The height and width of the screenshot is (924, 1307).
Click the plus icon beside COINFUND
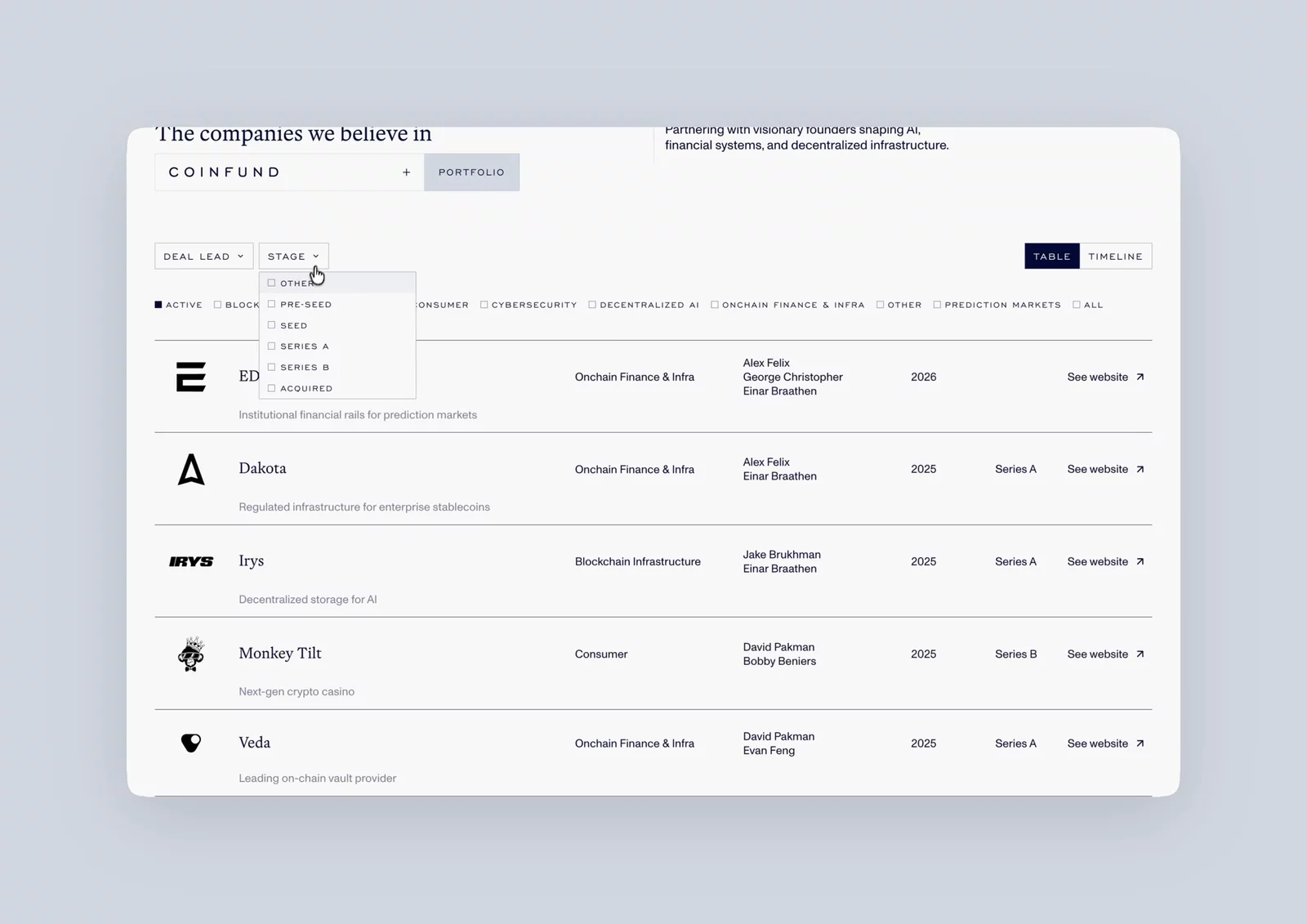coord(406,172)
